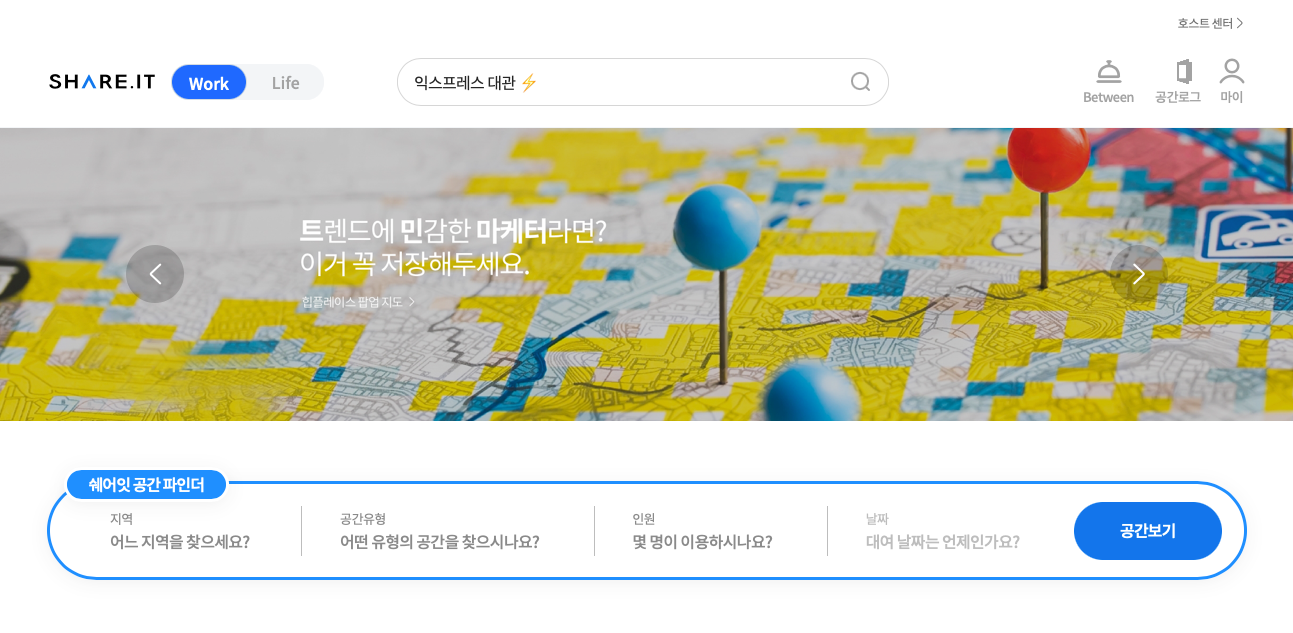Advance to next banner slide arrow
The image size is (1293, 633).
(1138, 274)
